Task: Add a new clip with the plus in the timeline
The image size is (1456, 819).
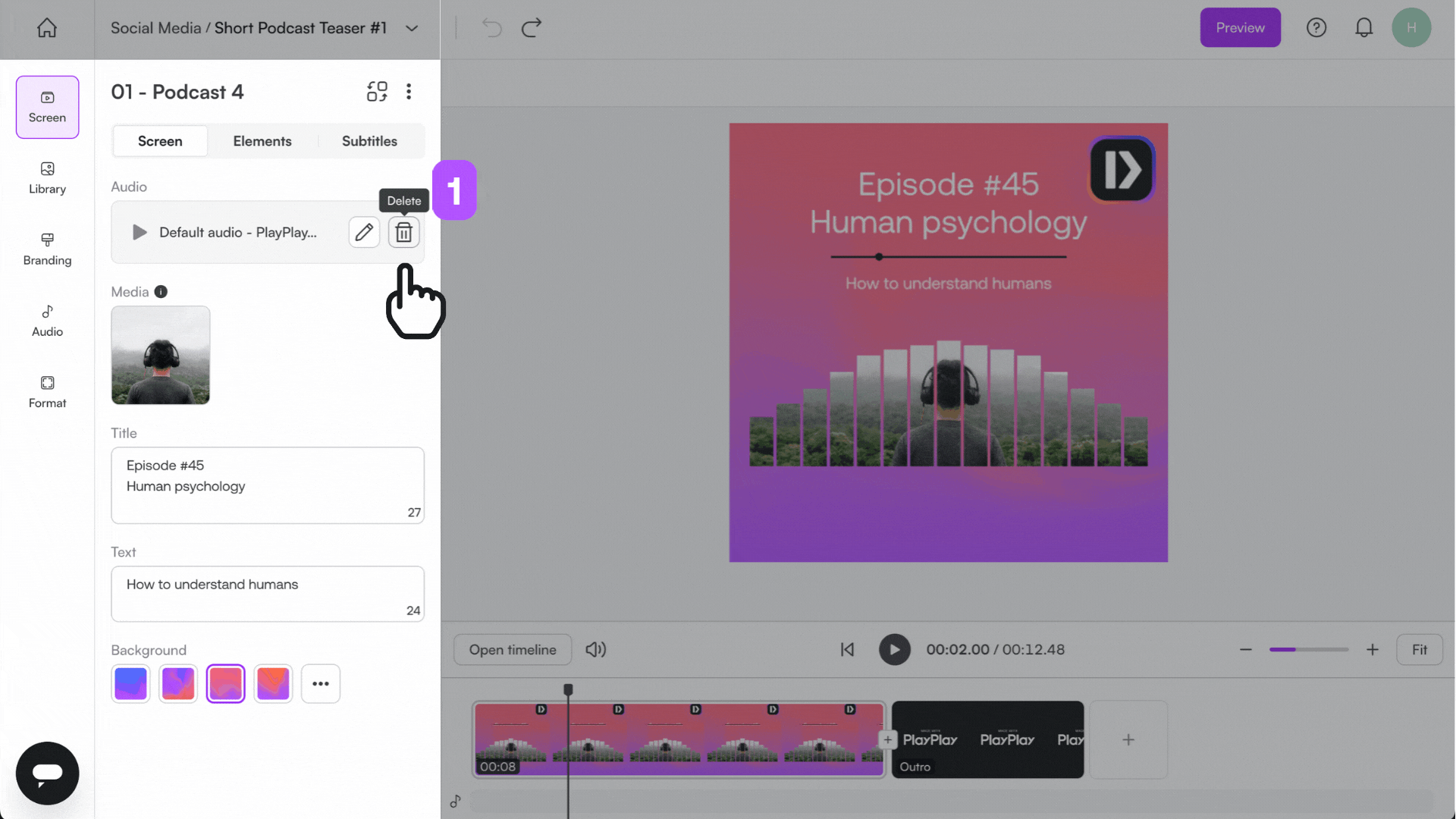Action: [x=1128, y=739]
